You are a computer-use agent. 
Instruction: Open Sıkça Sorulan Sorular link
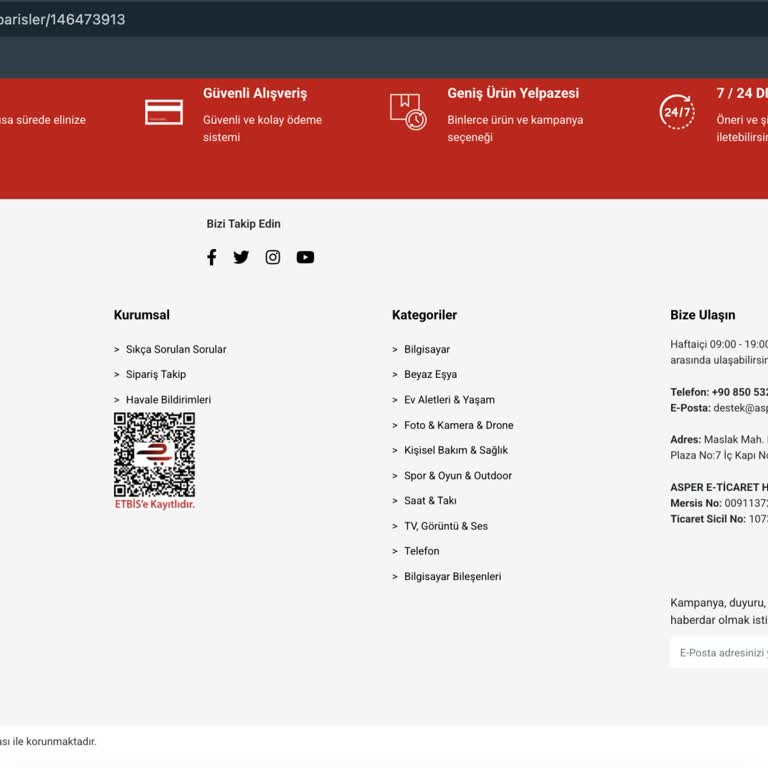coord(176,349)
